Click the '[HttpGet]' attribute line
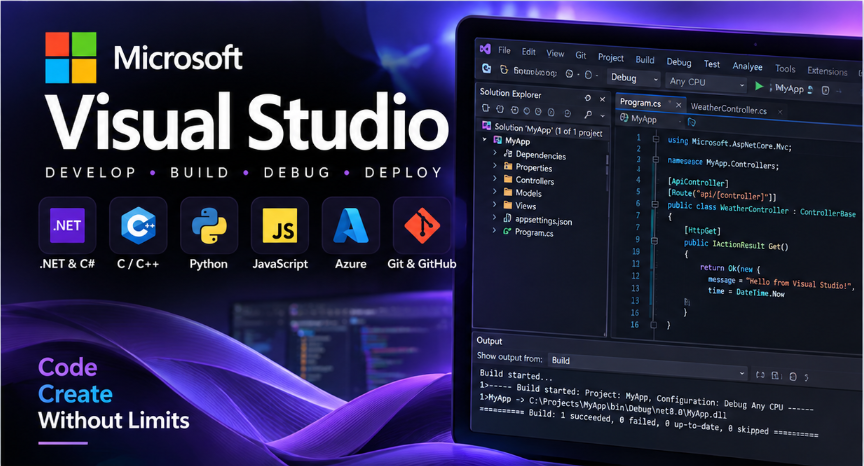This screenshot has width=864, height=466. coord(702,230)
